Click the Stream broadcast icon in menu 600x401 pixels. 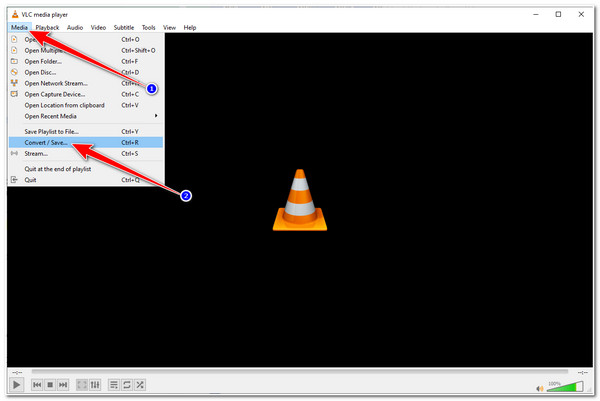click(14, 153)
